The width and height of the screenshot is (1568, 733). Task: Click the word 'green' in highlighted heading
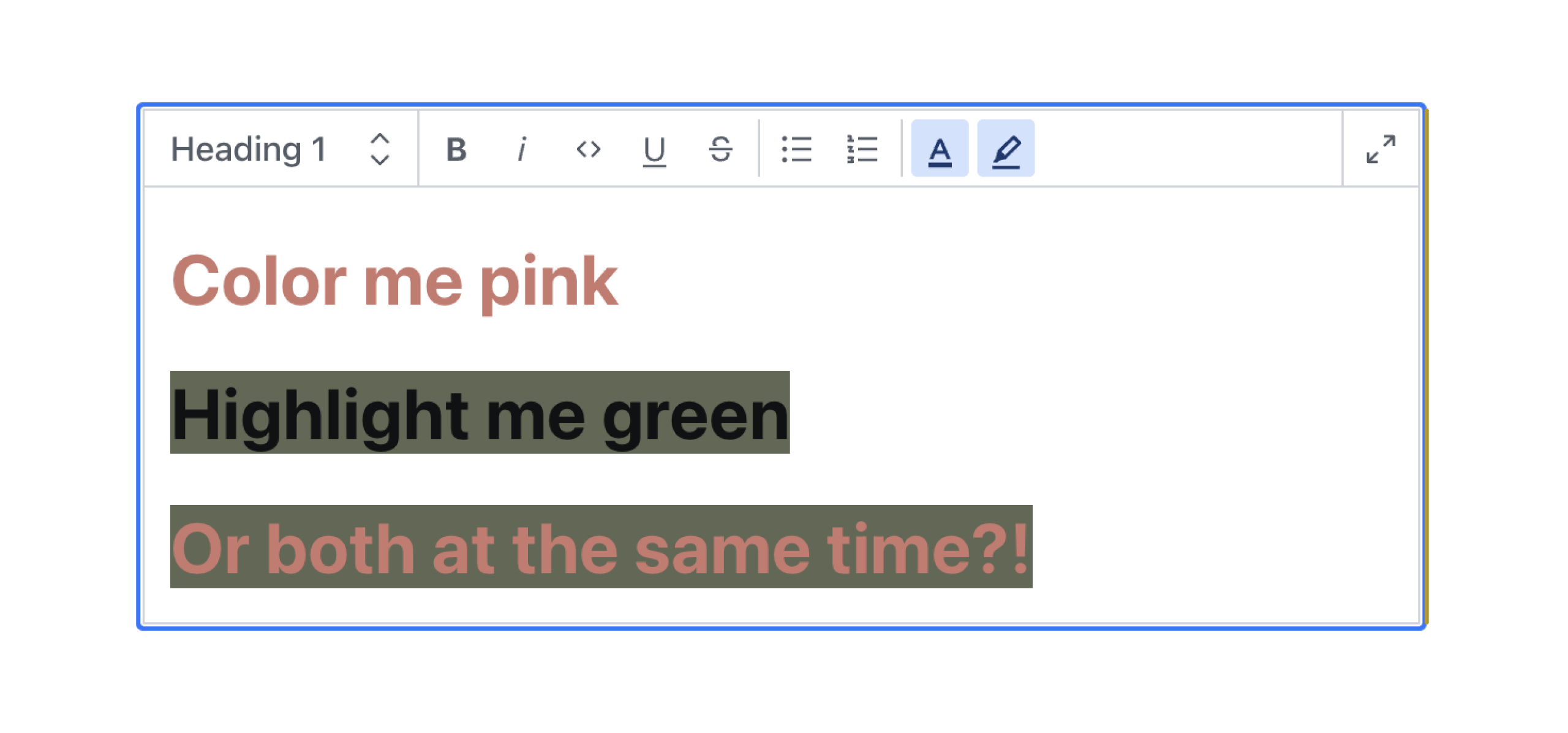pos(695,415)
